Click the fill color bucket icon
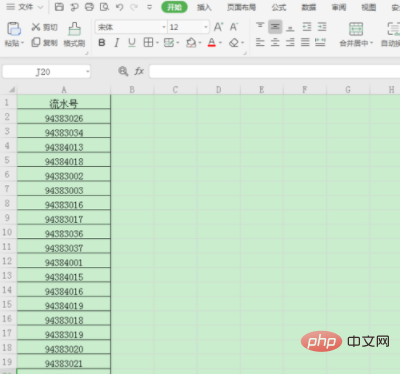This screenshot has height=374, width=400. tap(191, 42)
